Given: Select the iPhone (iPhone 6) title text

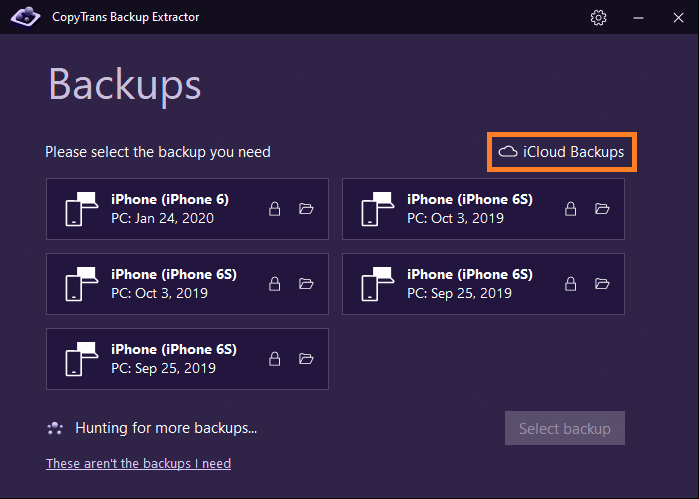Looking at the screenshot, I should [170, 199].
